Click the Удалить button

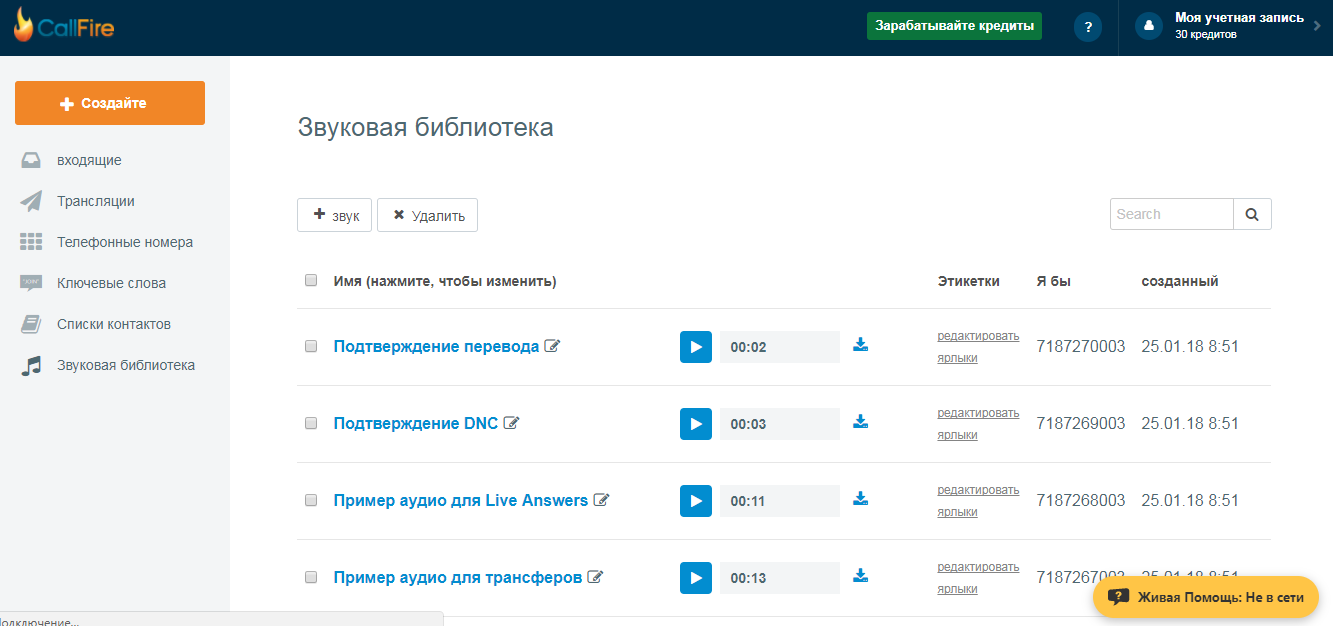[427, 215]
